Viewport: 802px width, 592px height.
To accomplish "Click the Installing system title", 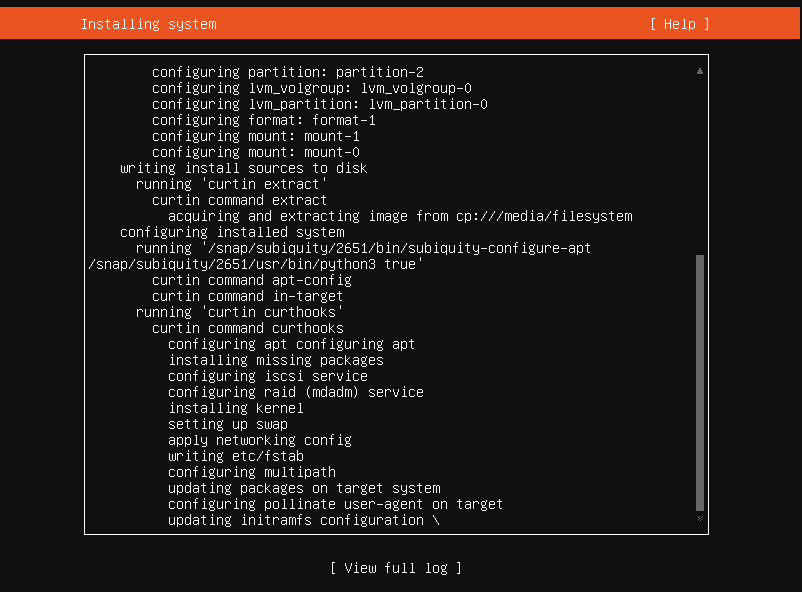I will 148,24.
